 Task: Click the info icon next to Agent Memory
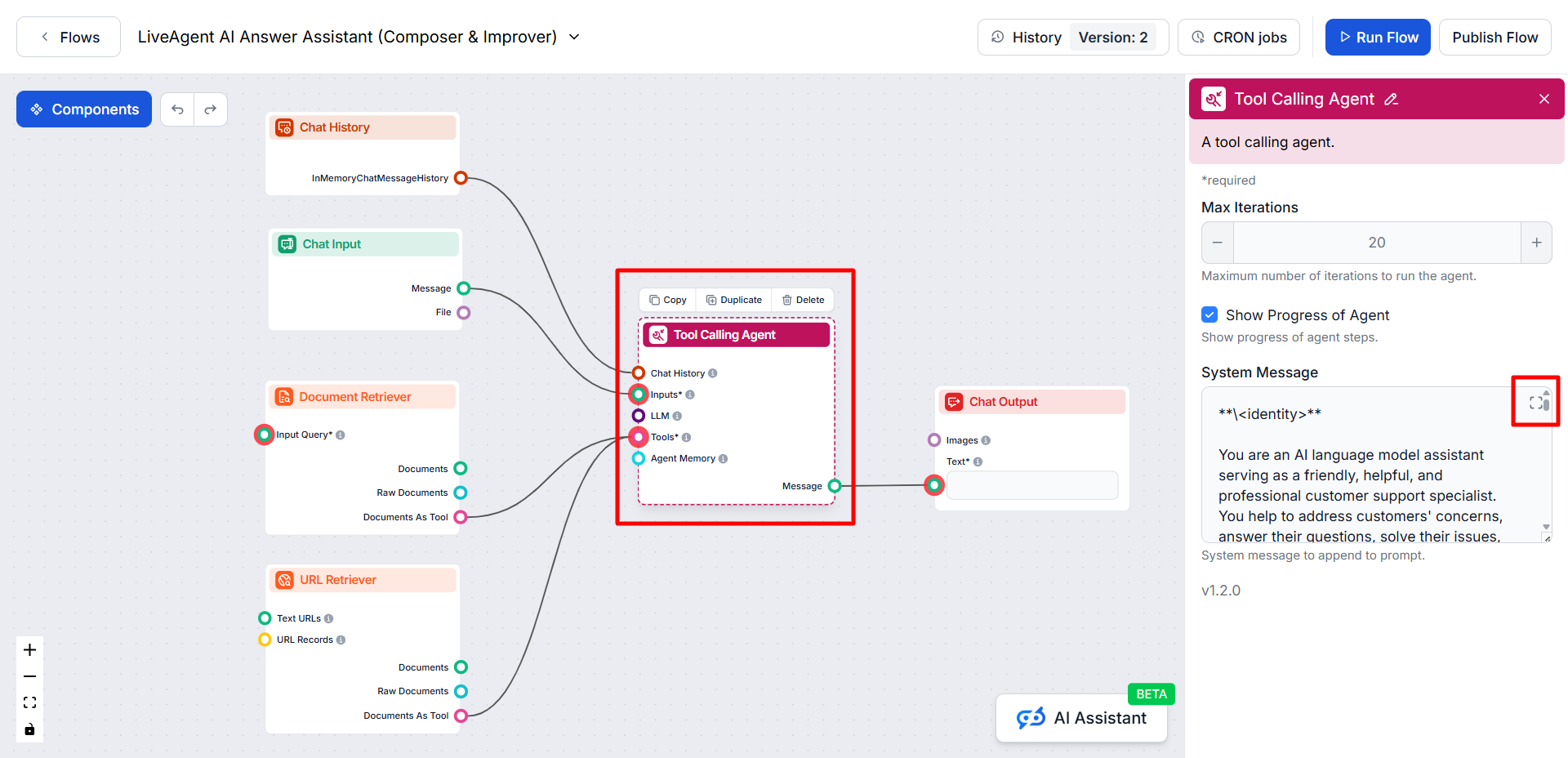point(724,459)
